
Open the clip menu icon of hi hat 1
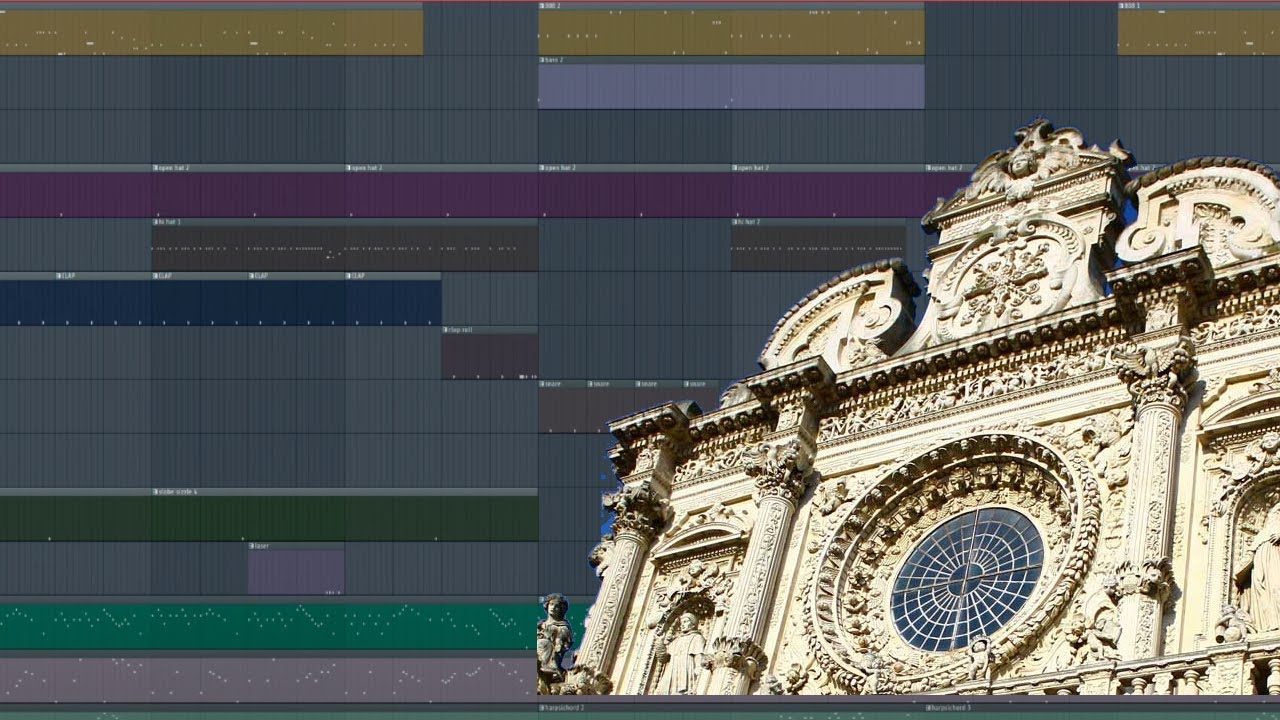156,222
